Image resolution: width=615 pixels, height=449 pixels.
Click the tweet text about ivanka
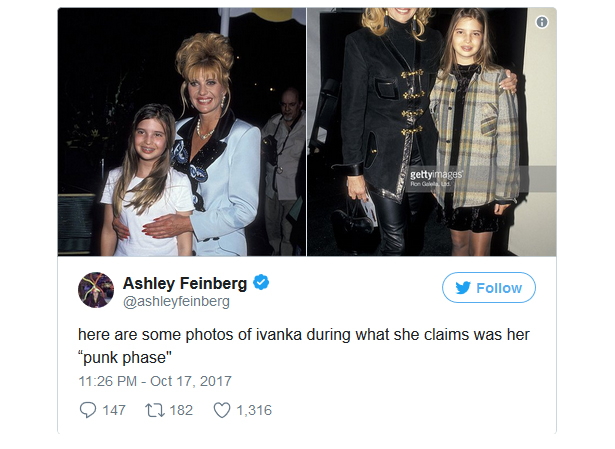click(304, 346)
